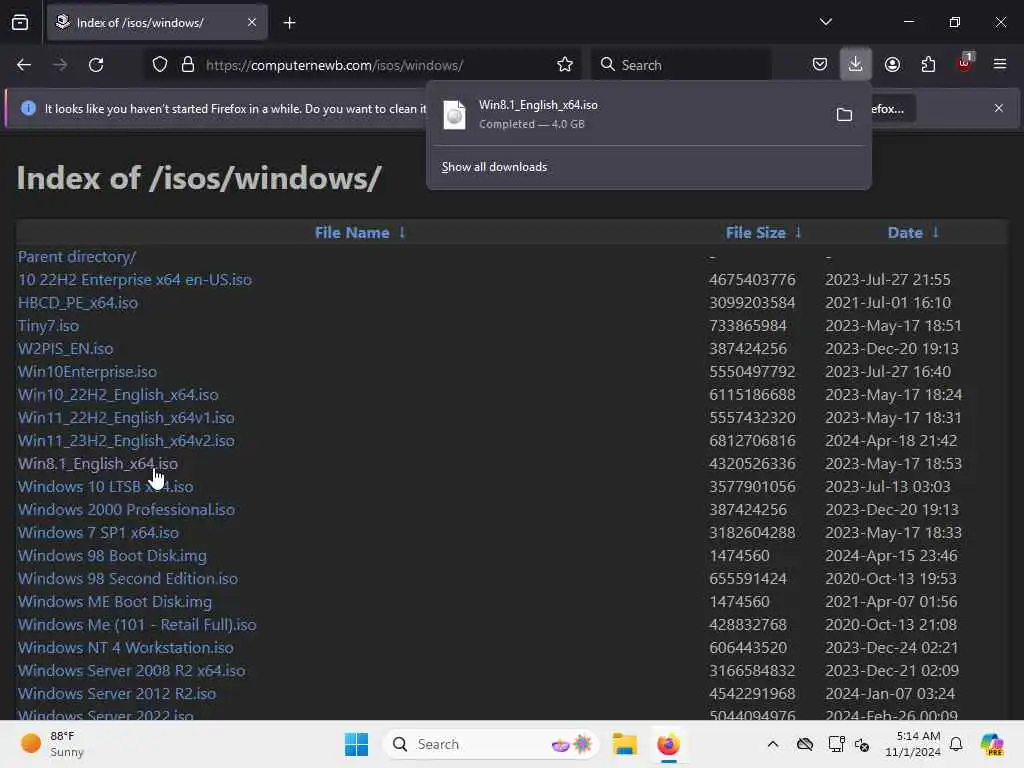This screenshot has width=1024, height=768.
Task: Open the list all tabs chevron
Action: 825,22
